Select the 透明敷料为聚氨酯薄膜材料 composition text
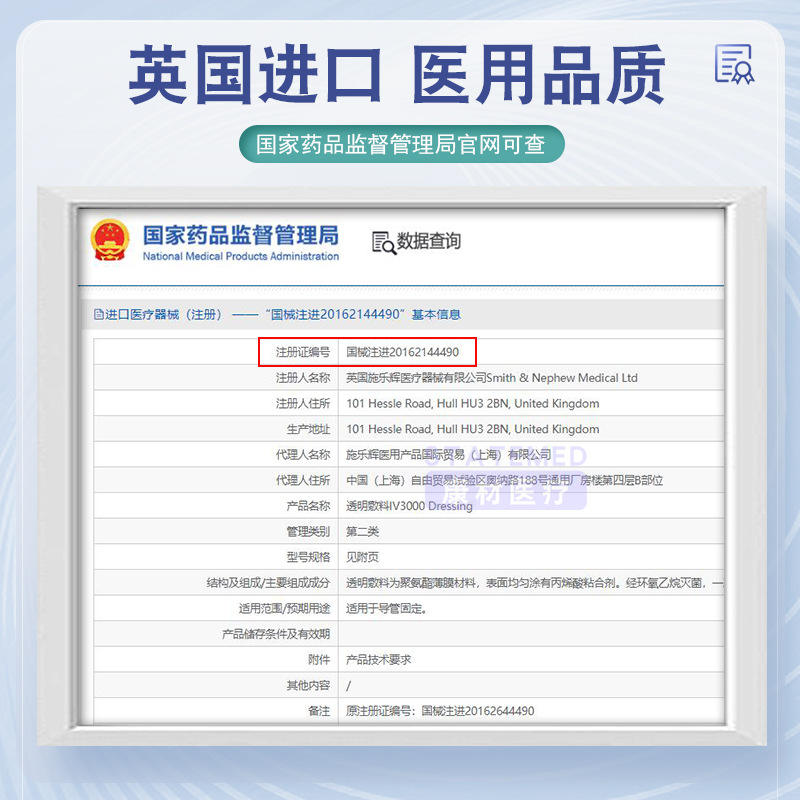 [534, 583]
